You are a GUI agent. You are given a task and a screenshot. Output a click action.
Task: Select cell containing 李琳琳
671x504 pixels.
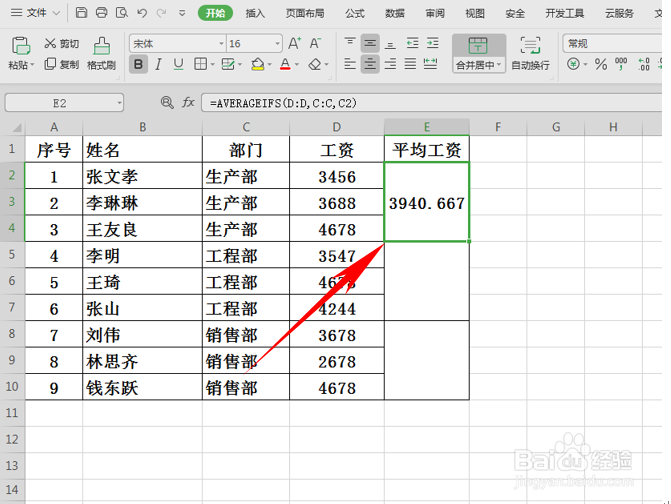pyautogui.click(x=142, y=202)
